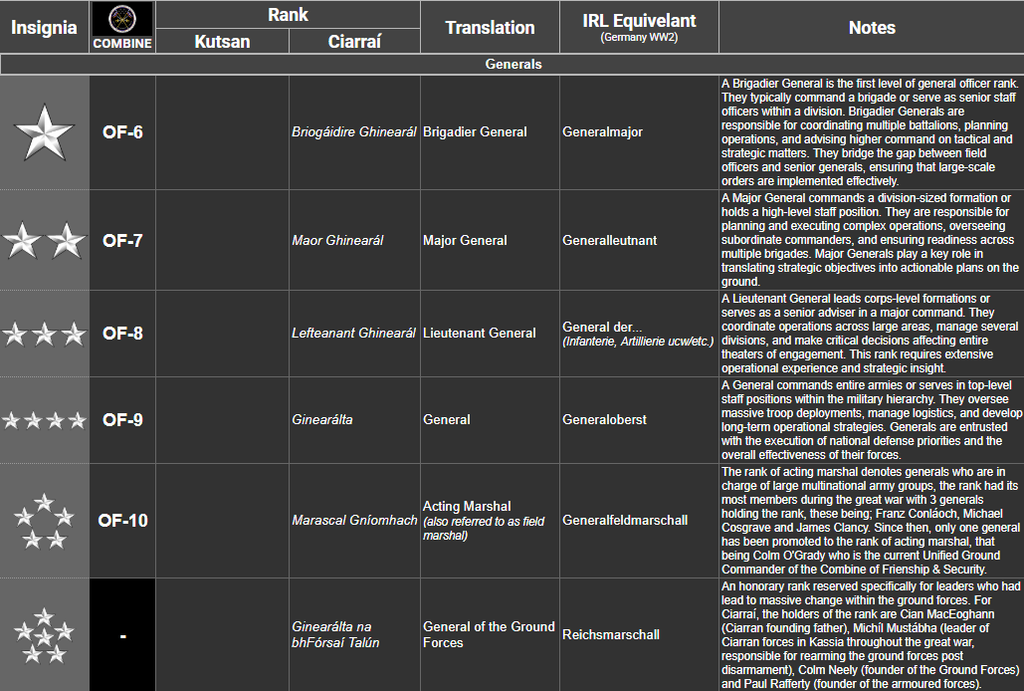Select the OF-7 code cell
Viewport: 1024px width, 691px height.
[x=123, y=240]
